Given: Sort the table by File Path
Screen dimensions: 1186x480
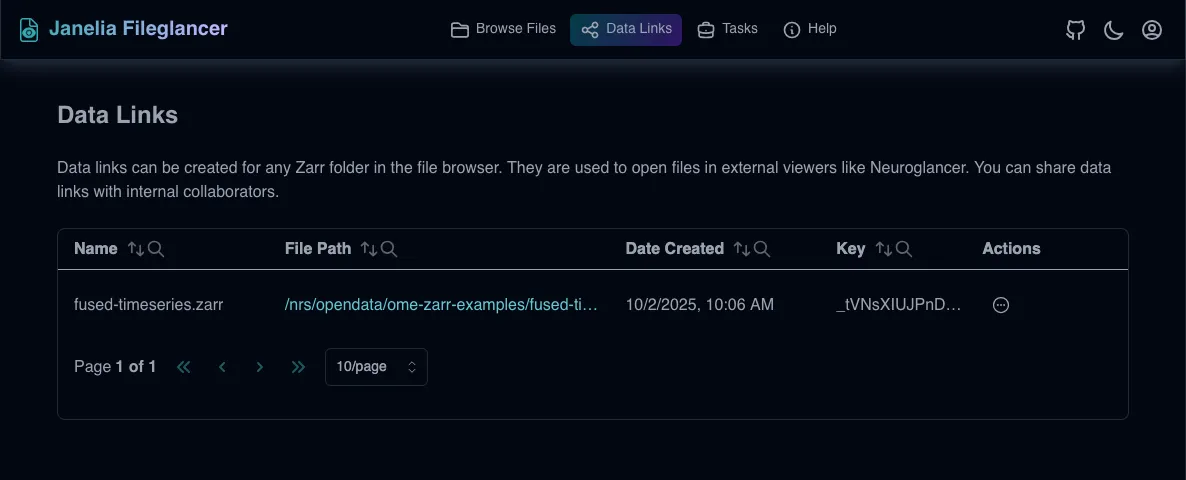Looking at the screenshot, I should click(x=369, y=249).
